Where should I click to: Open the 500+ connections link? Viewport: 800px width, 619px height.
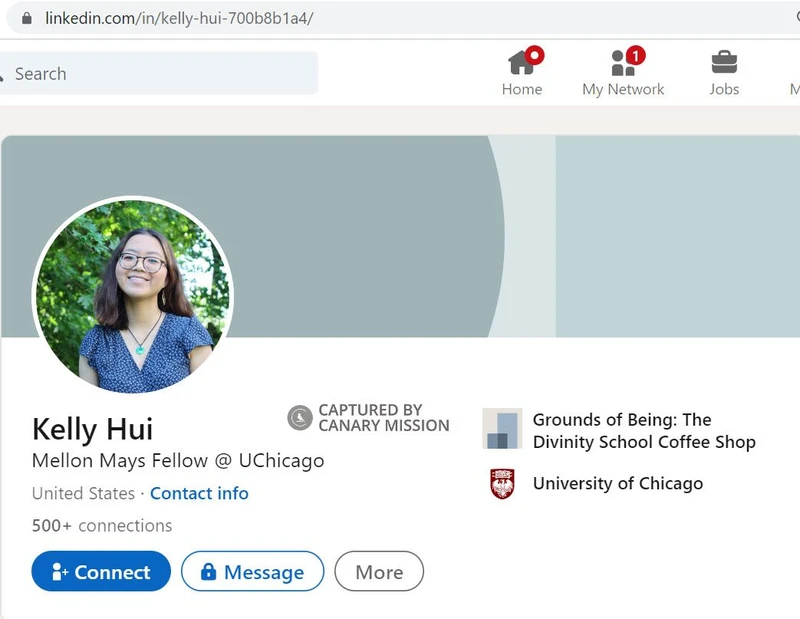point(102,526)
